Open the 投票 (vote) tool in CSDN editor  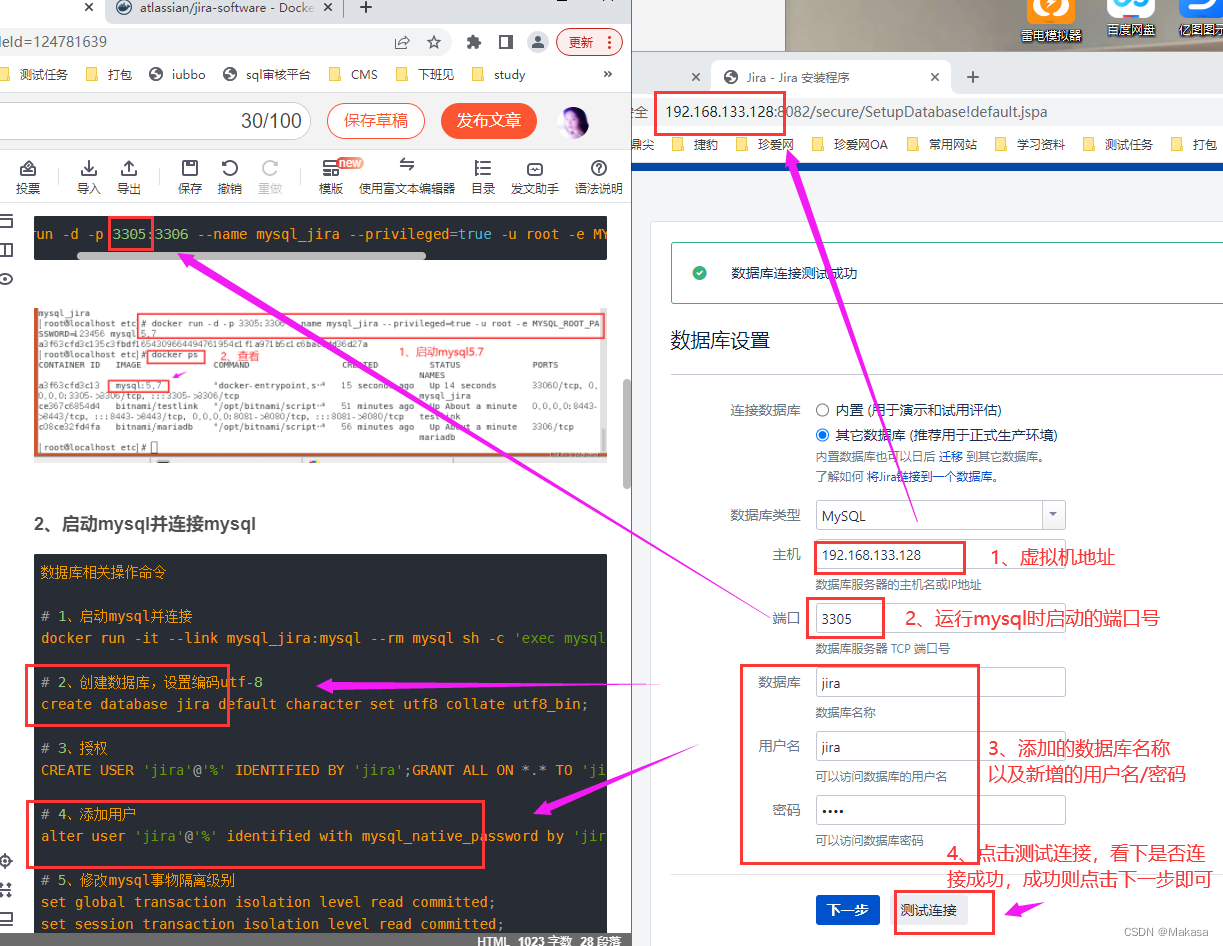[28, 177]
